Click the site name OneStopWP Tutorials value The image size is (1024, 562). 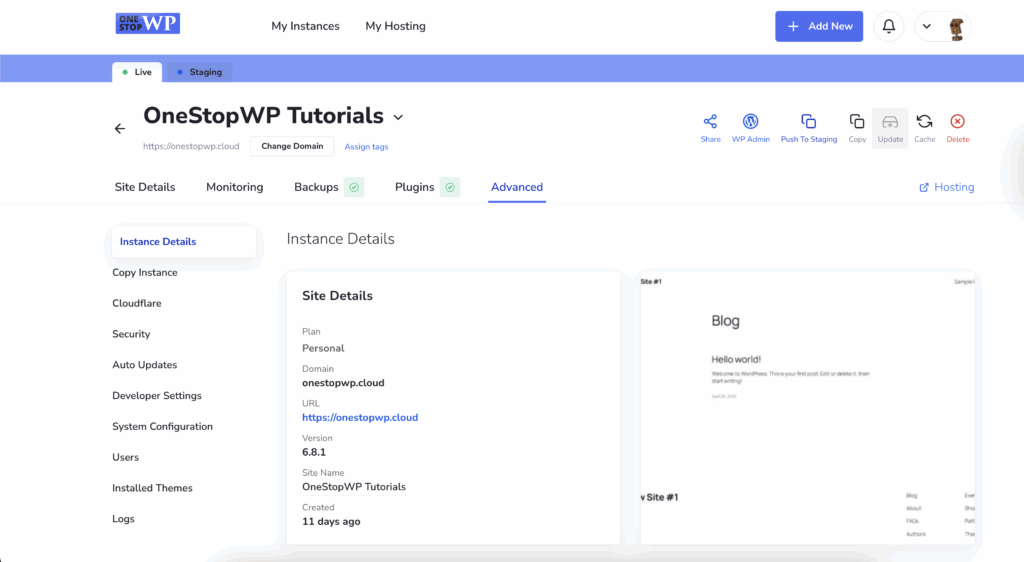tap(354, 487)
